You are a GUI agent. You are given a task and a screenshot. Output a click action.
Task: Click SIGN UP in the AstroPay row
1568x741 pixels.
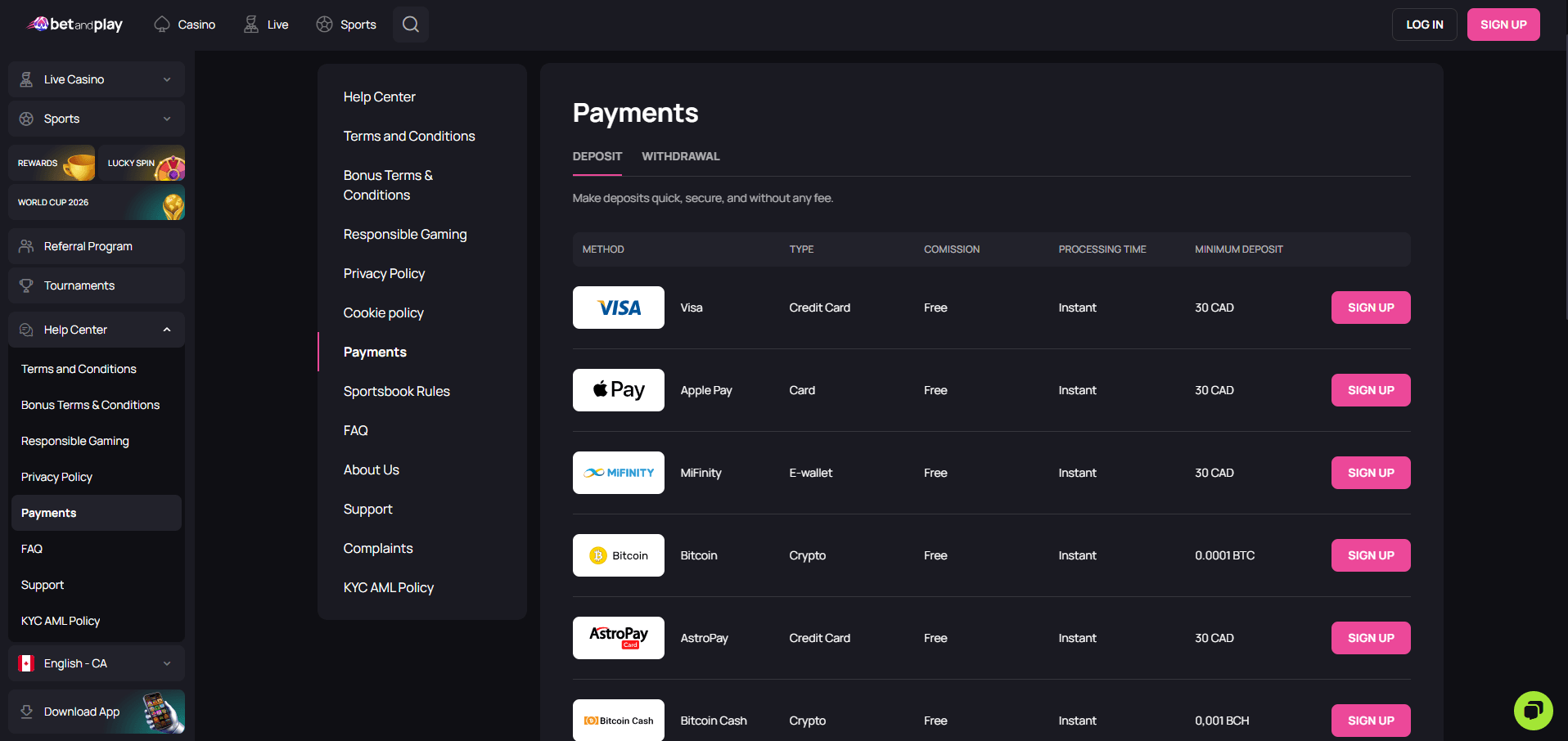pyautogui.click(x=1371, y=638)
